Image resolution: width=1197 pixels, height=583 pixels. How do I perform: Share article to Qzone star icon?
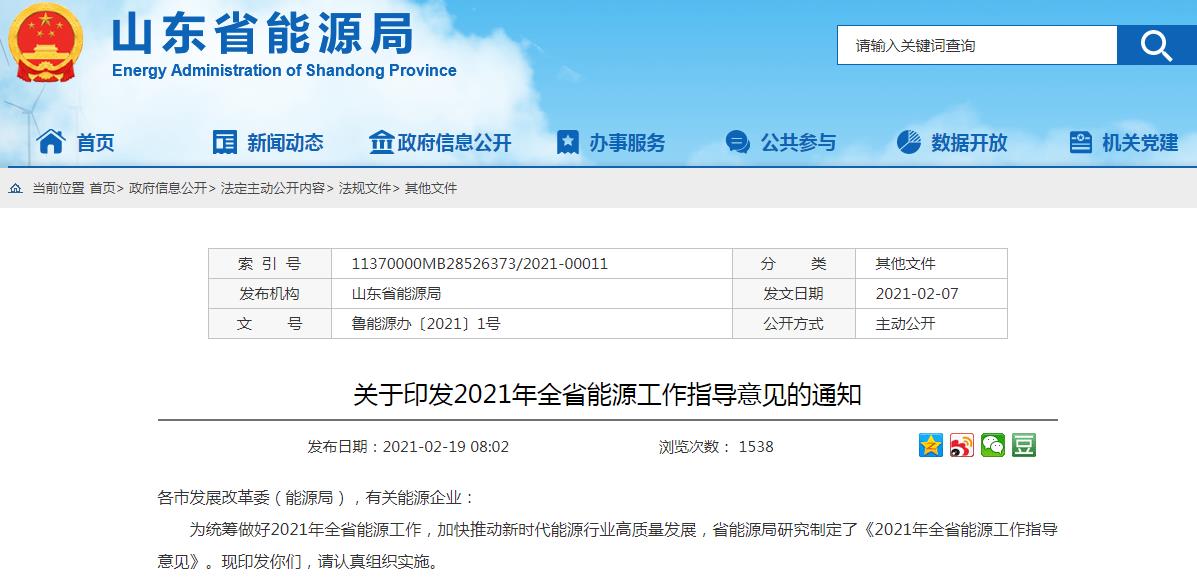[931, 445]
